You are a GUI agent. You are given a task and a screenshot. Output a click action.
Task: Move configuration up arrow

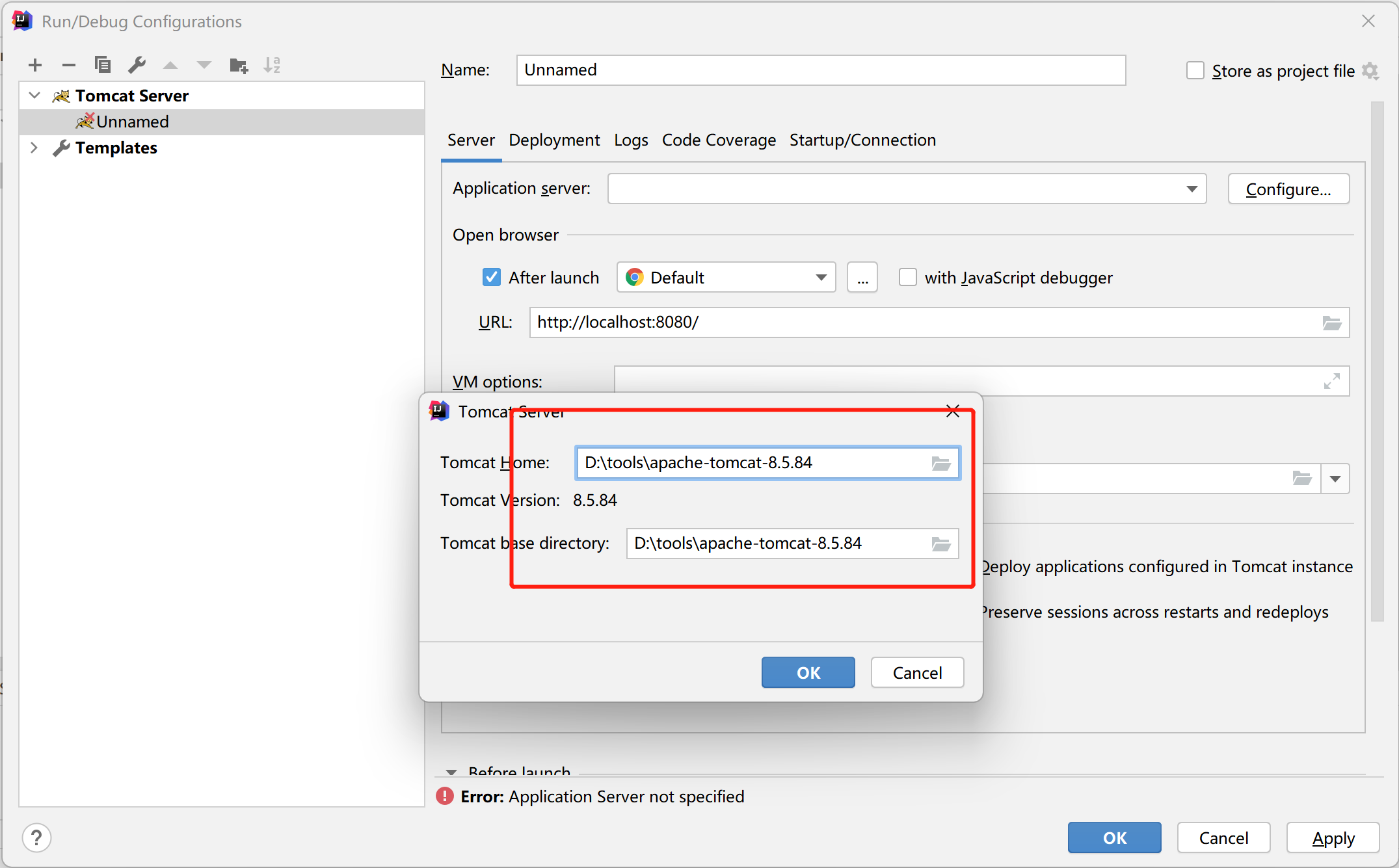pos(170,65)
